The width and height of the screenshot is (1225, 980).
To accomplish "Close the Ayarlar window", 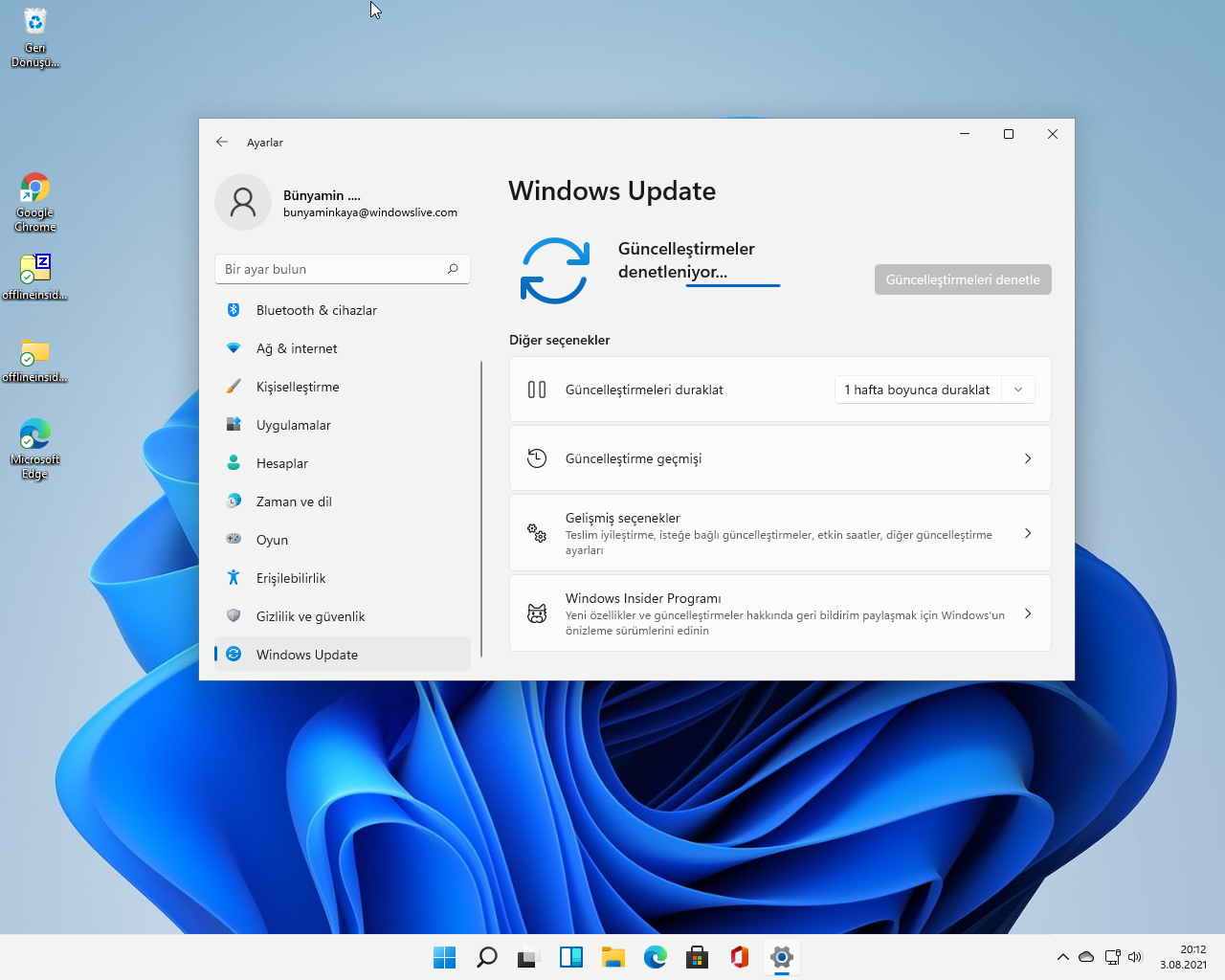I will tap(1053, 134).
